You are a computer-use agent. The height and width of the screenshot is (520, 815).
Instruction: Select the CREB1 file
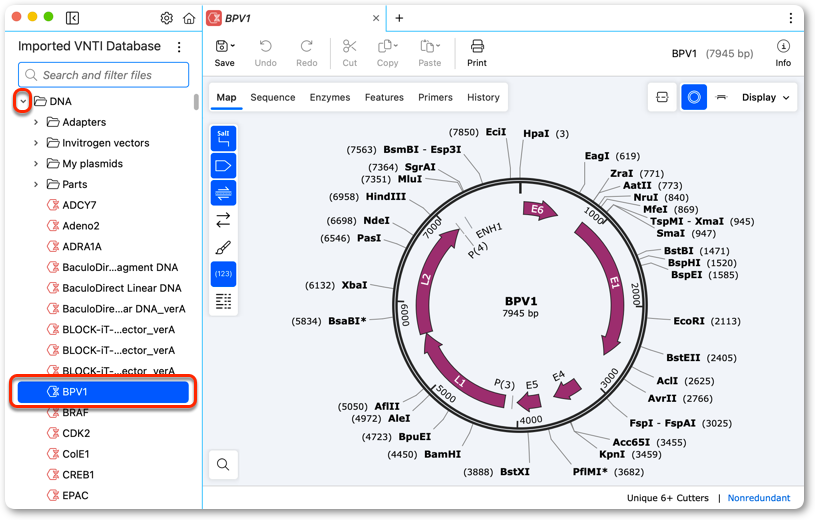[71, 475]
